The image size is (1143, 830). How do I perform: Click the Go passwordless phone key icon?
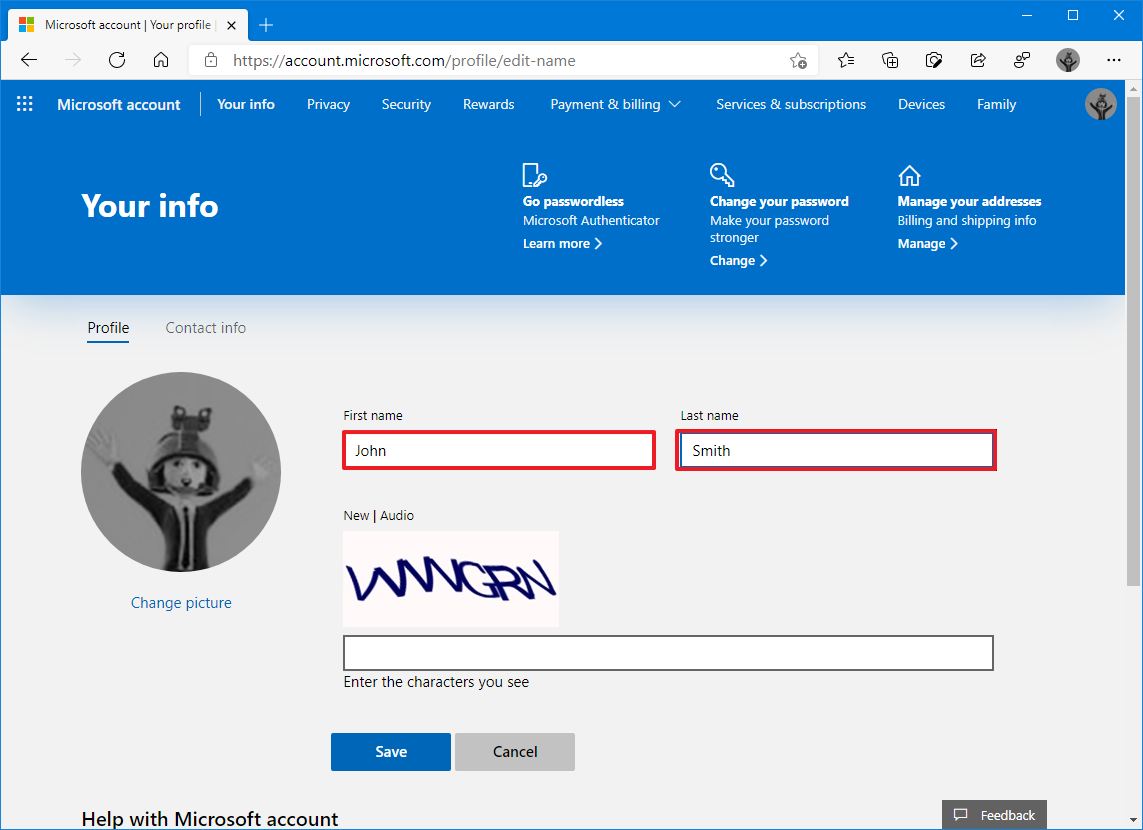(534, 175)
